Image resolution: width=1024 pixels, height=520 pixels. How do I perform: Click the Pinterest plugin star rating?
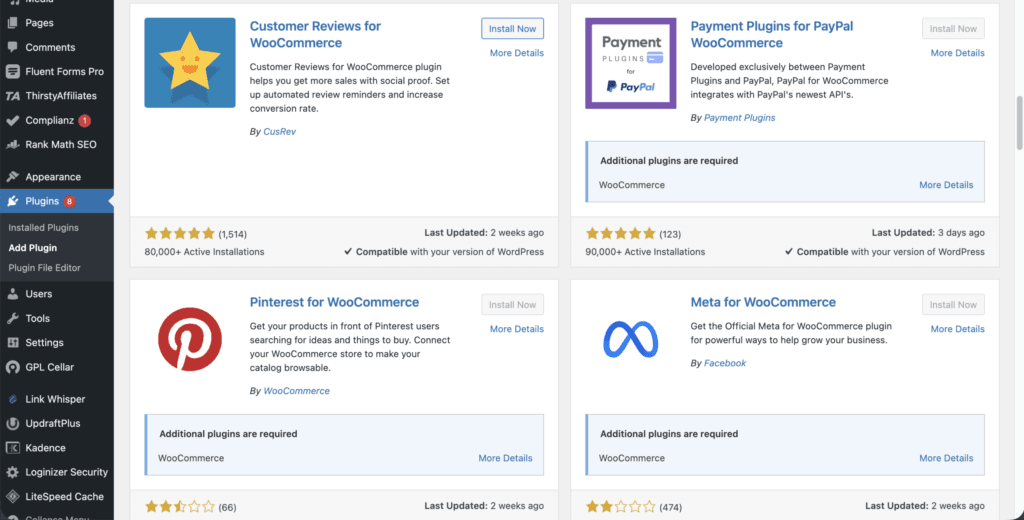180,506
